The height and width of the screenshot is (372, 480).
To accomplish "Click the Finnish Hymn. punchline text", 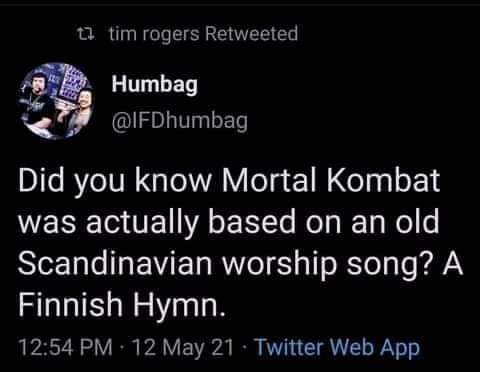I will pos(122,305).
